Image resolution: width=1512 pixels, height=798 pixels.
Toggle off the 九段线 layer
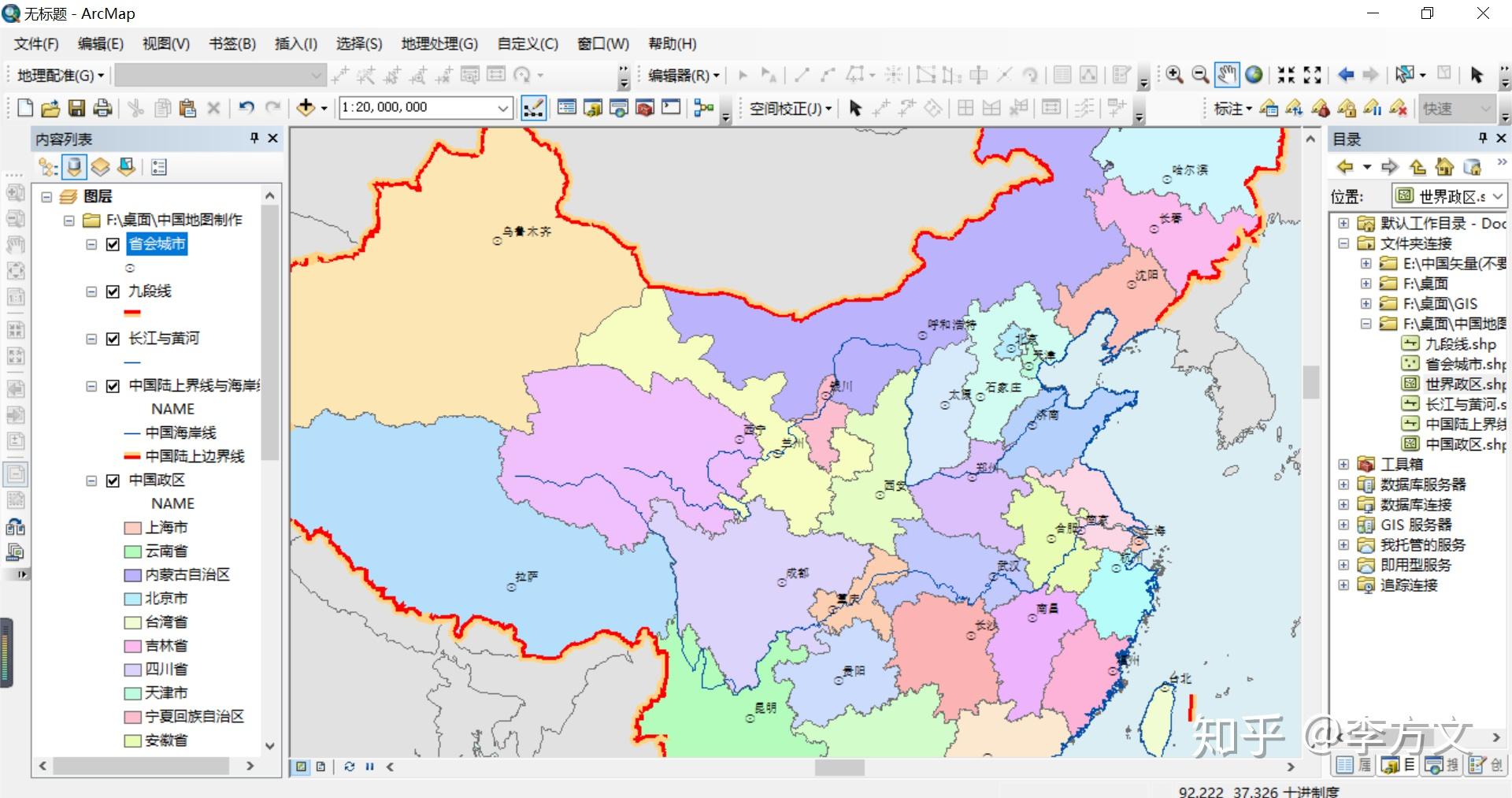113,291
